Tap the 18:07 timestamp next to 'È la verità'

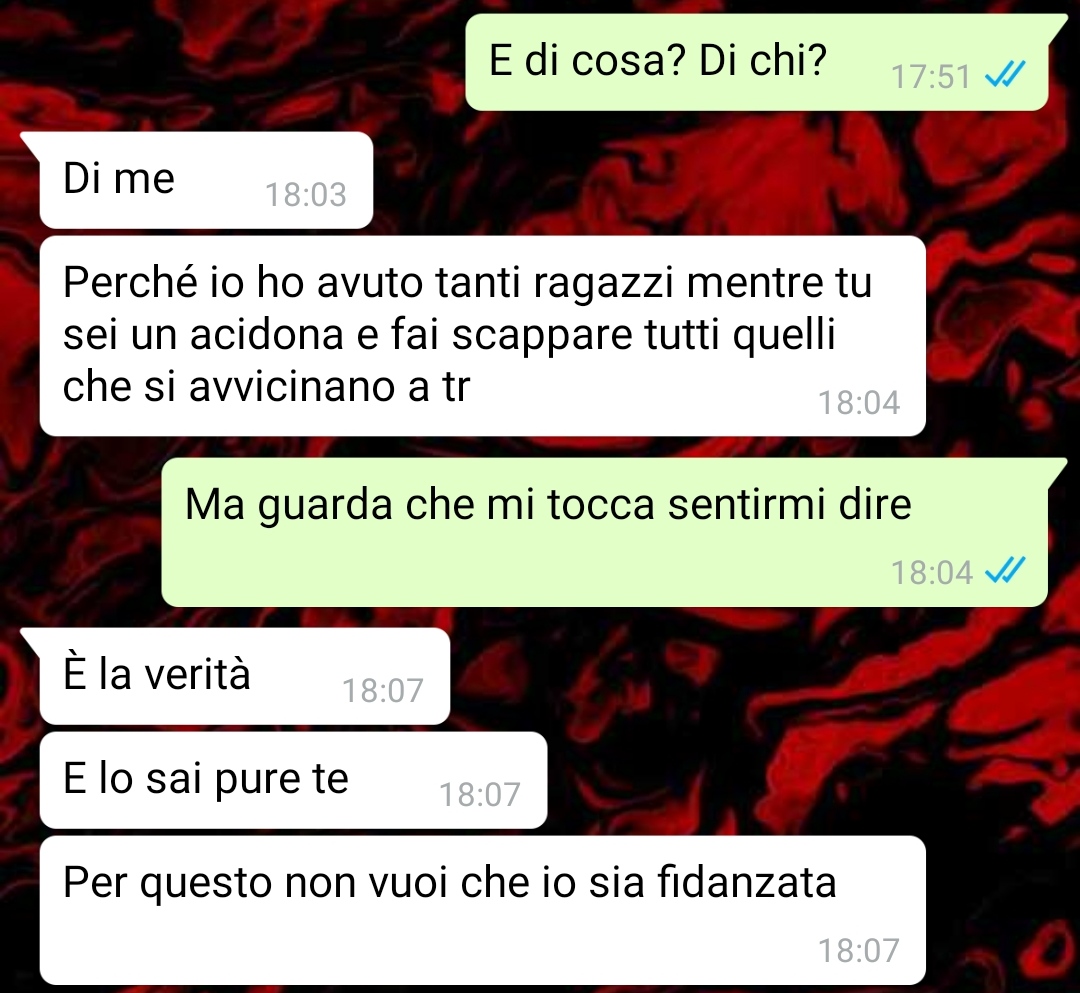tap(383, 691)
